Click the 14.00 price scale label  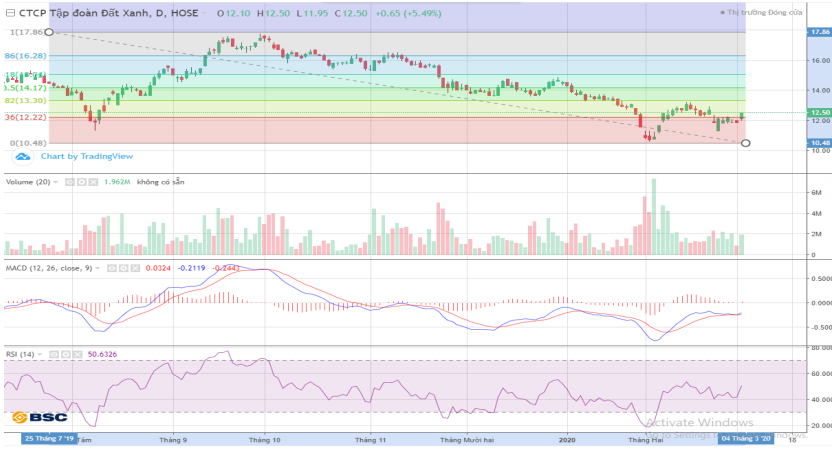coord(821,91)
